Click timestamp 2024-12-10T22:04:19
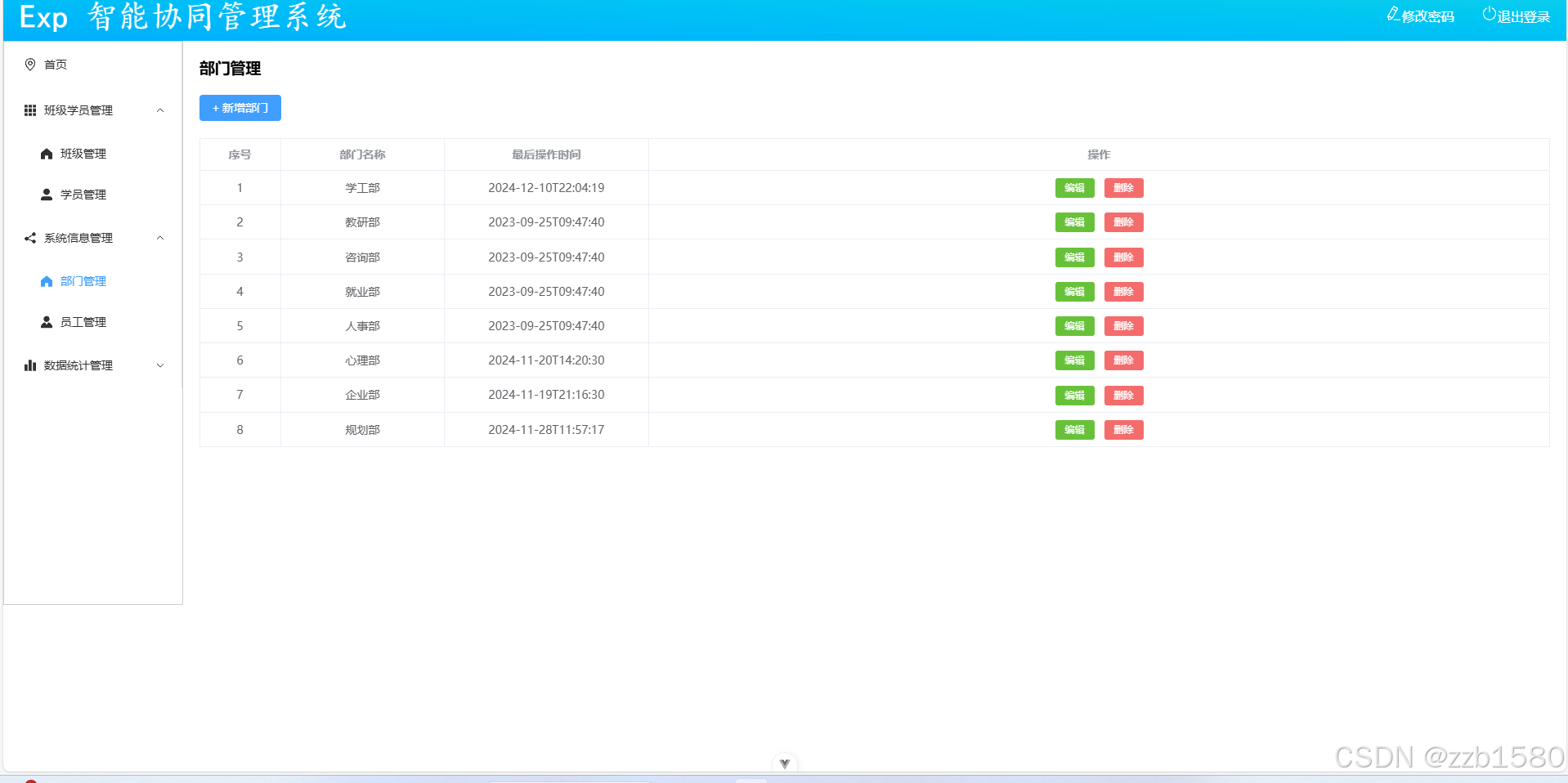The image size is (1568, 783). [546, 188]
